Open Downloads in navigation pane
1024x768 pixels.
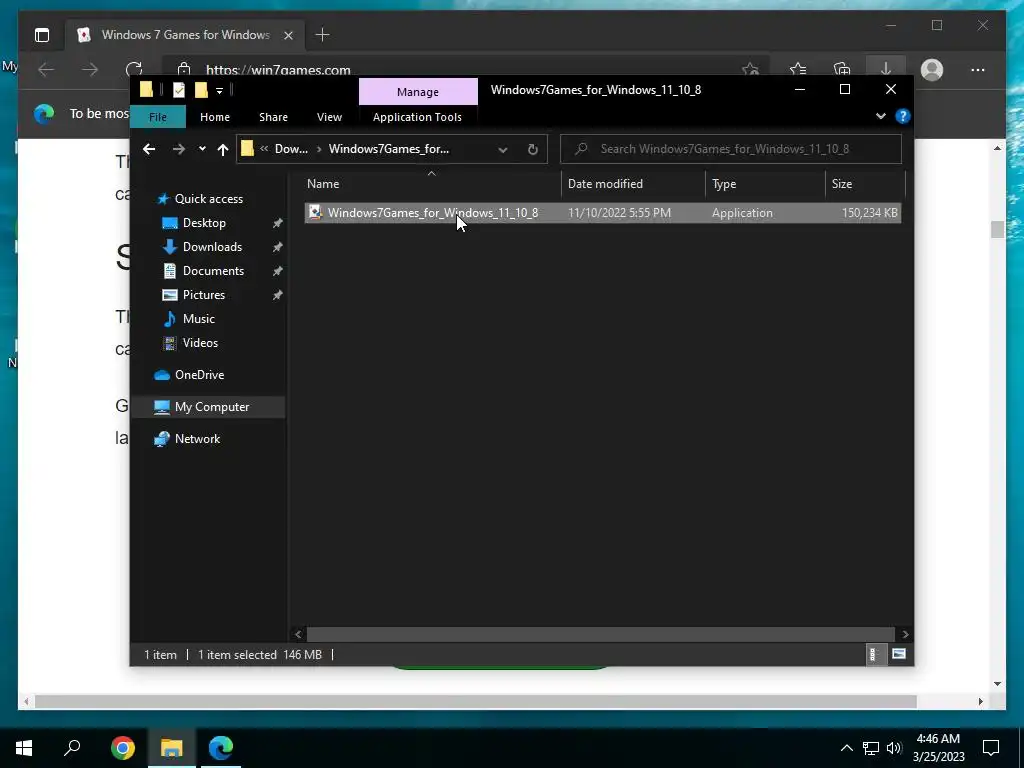tap(212, 247)
